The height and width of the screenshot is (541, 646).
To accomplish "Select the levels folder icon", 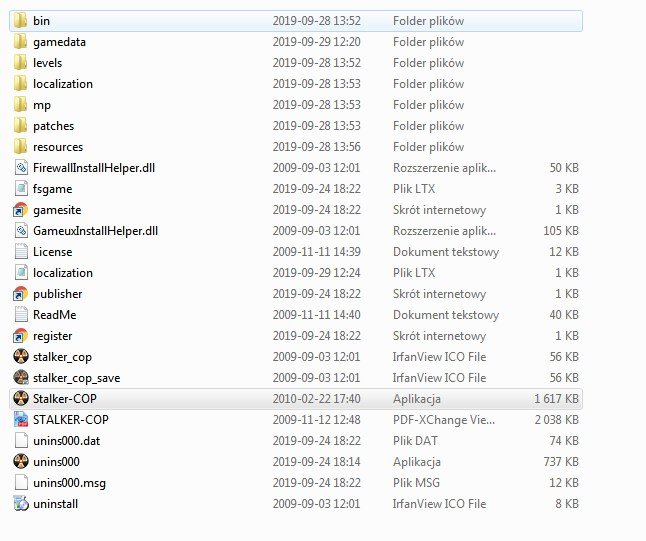I will click(x=21, y=63).
